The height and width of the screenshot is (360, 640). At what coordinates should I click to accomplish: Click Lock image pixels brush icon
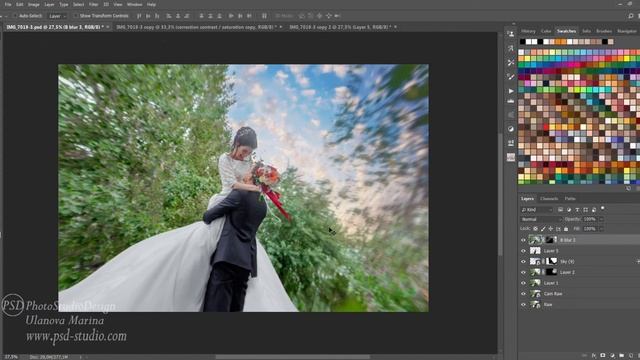tap(543, 229)
